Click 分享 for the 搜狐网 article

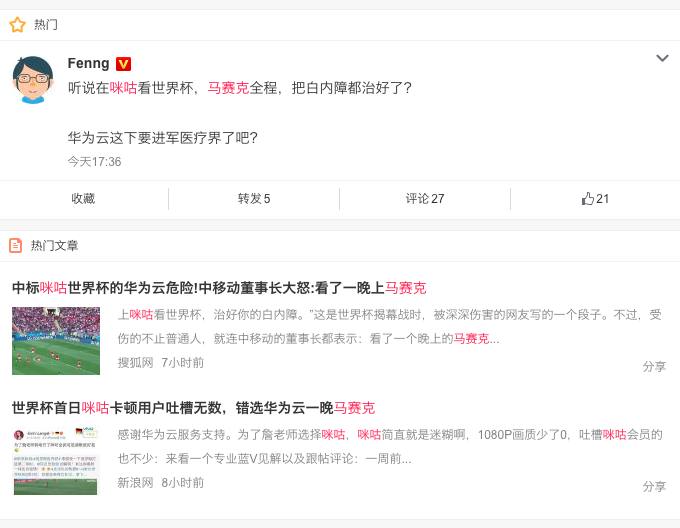point(654,367)
